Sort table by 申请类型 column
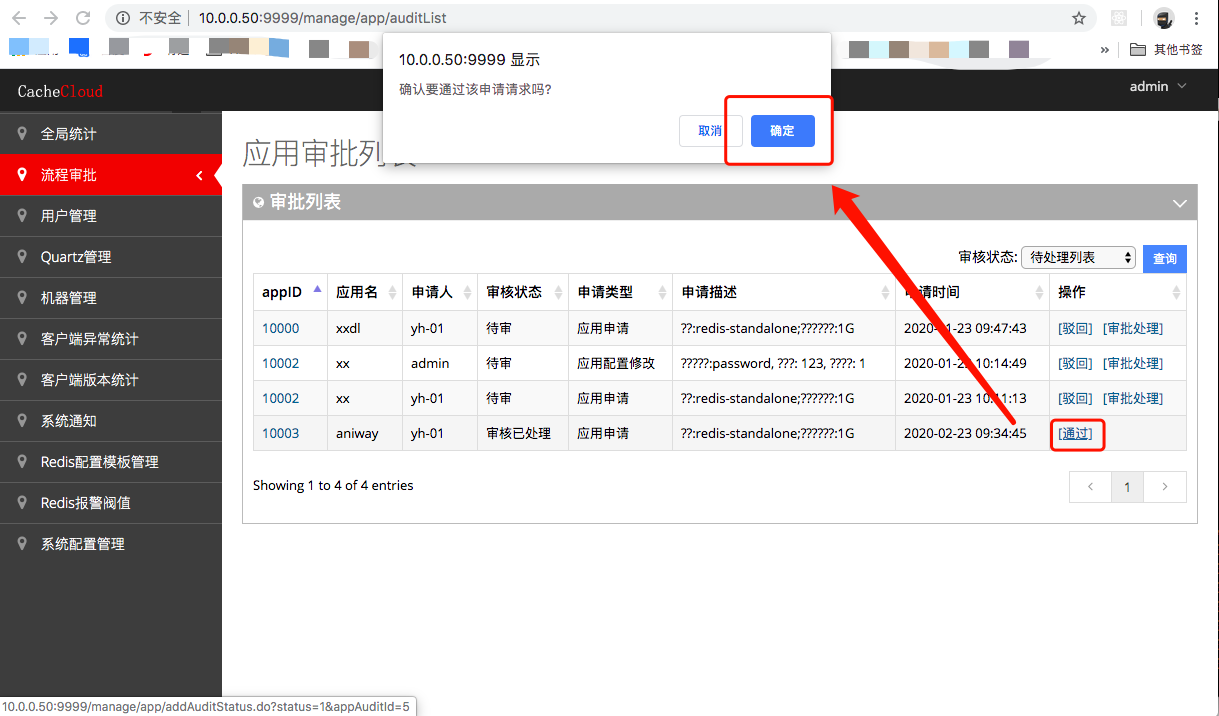This screenshot has height=716, width=1219. point(620,292)
